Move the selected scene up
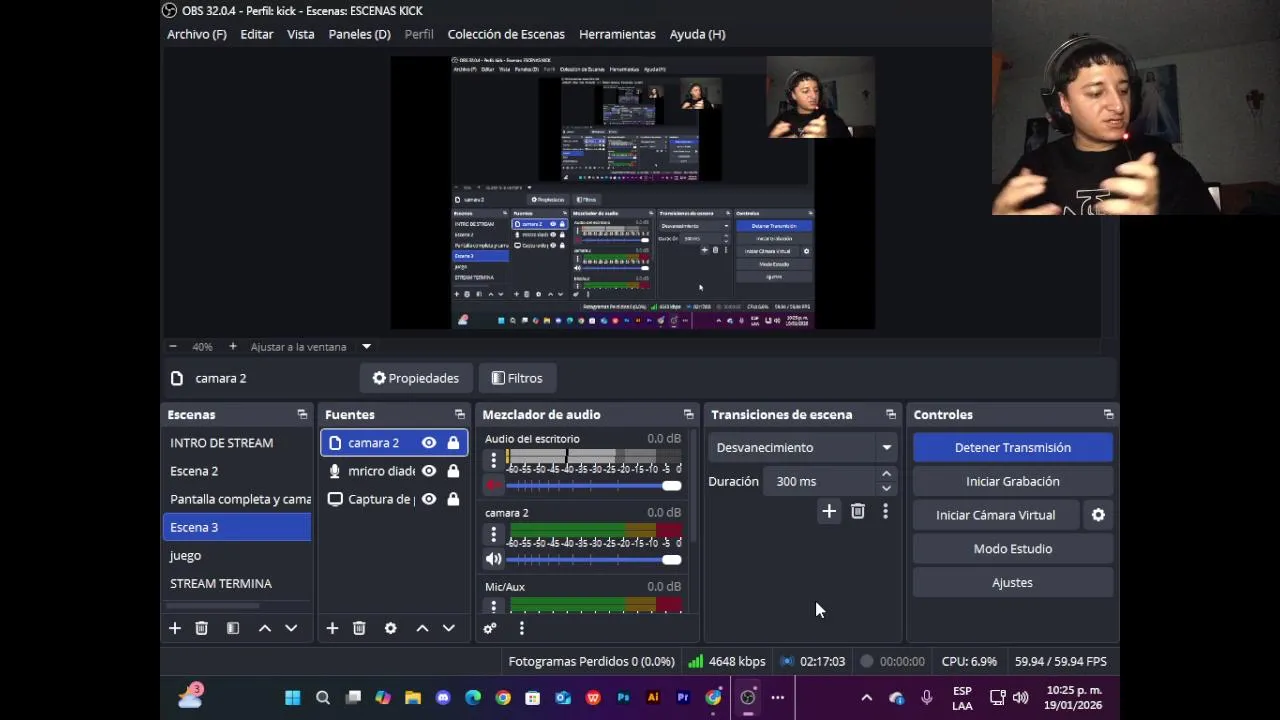 tap(265, 628)
